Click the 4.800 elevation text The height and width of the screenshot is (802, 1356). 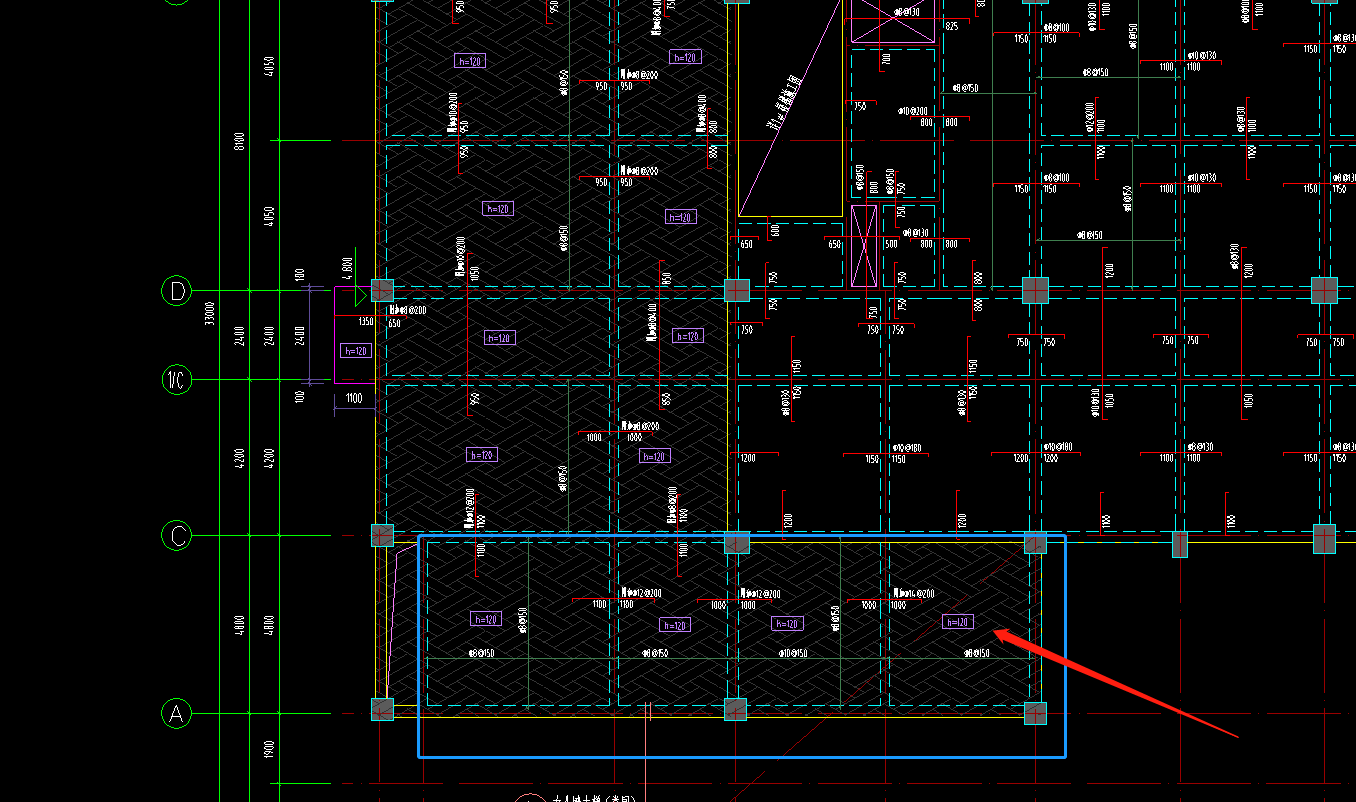point(348,267)
